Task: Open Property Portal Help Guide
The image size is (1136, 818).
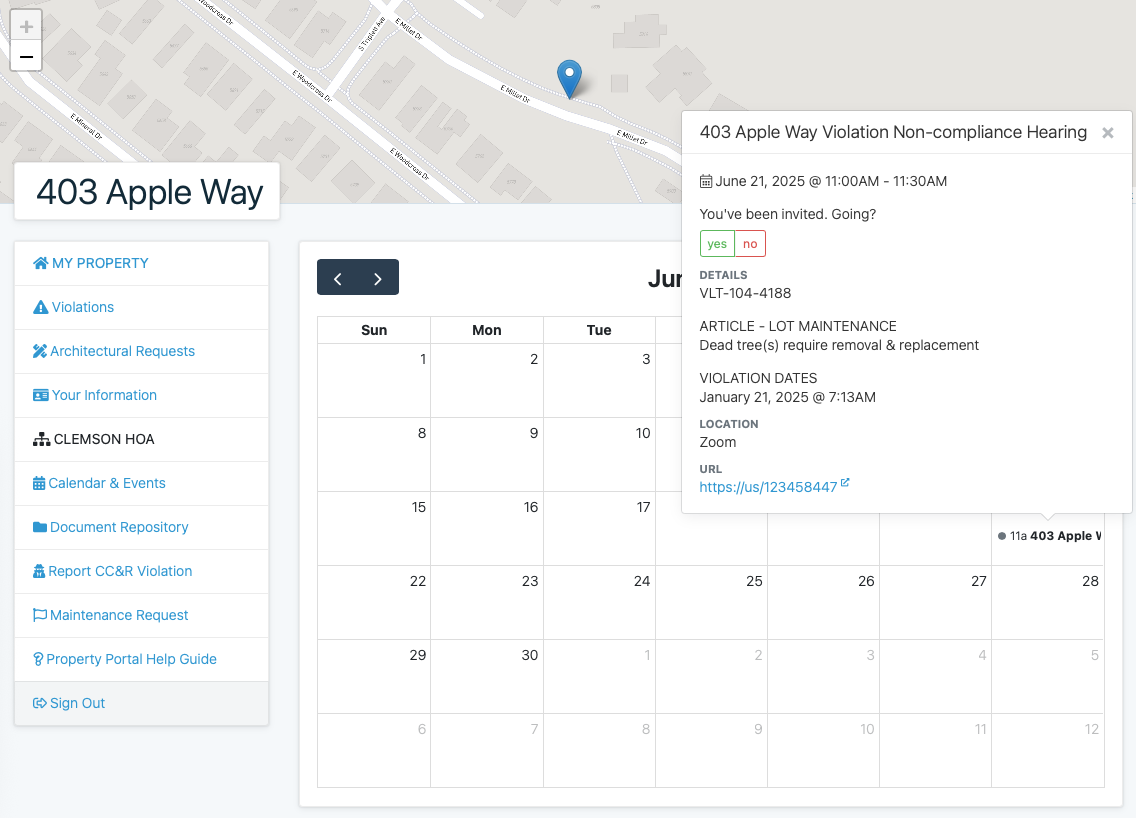Action: click(x=141, y=659)
